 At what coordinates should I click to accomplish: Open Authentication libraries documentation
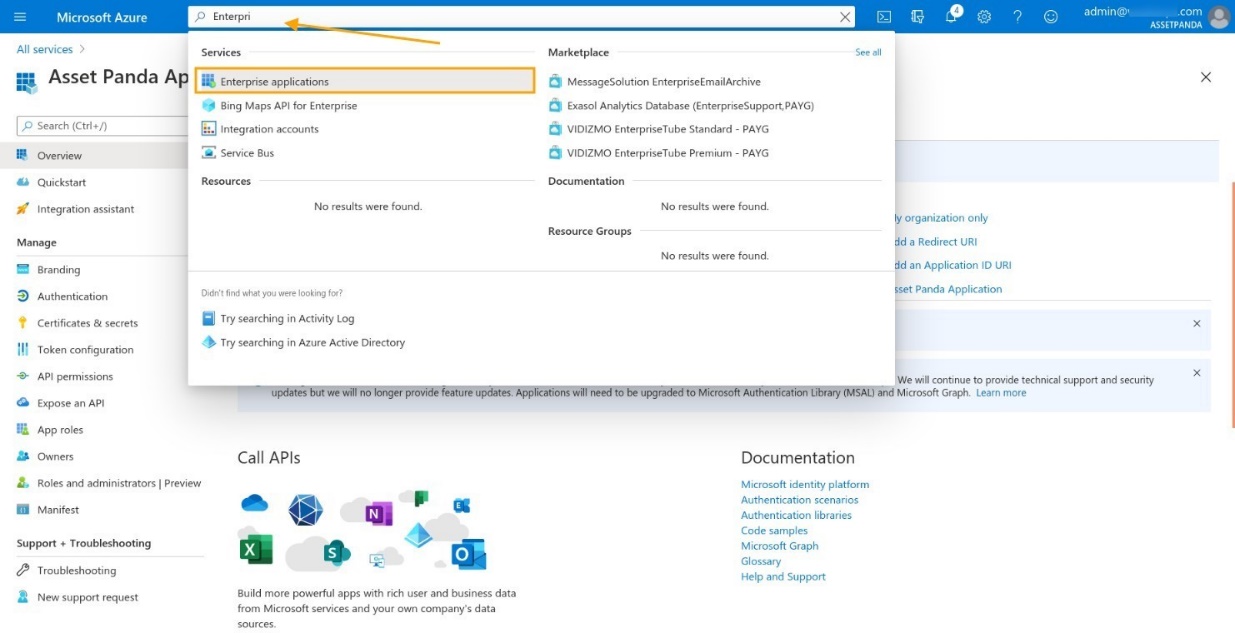[x=796, y=515]
